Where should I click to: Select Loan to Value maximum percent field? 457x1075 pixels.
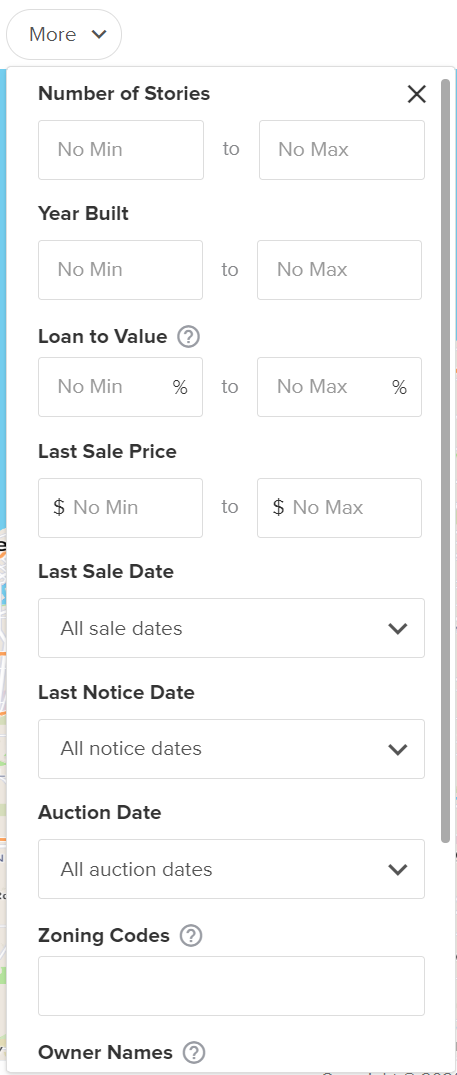coord(340,387)
